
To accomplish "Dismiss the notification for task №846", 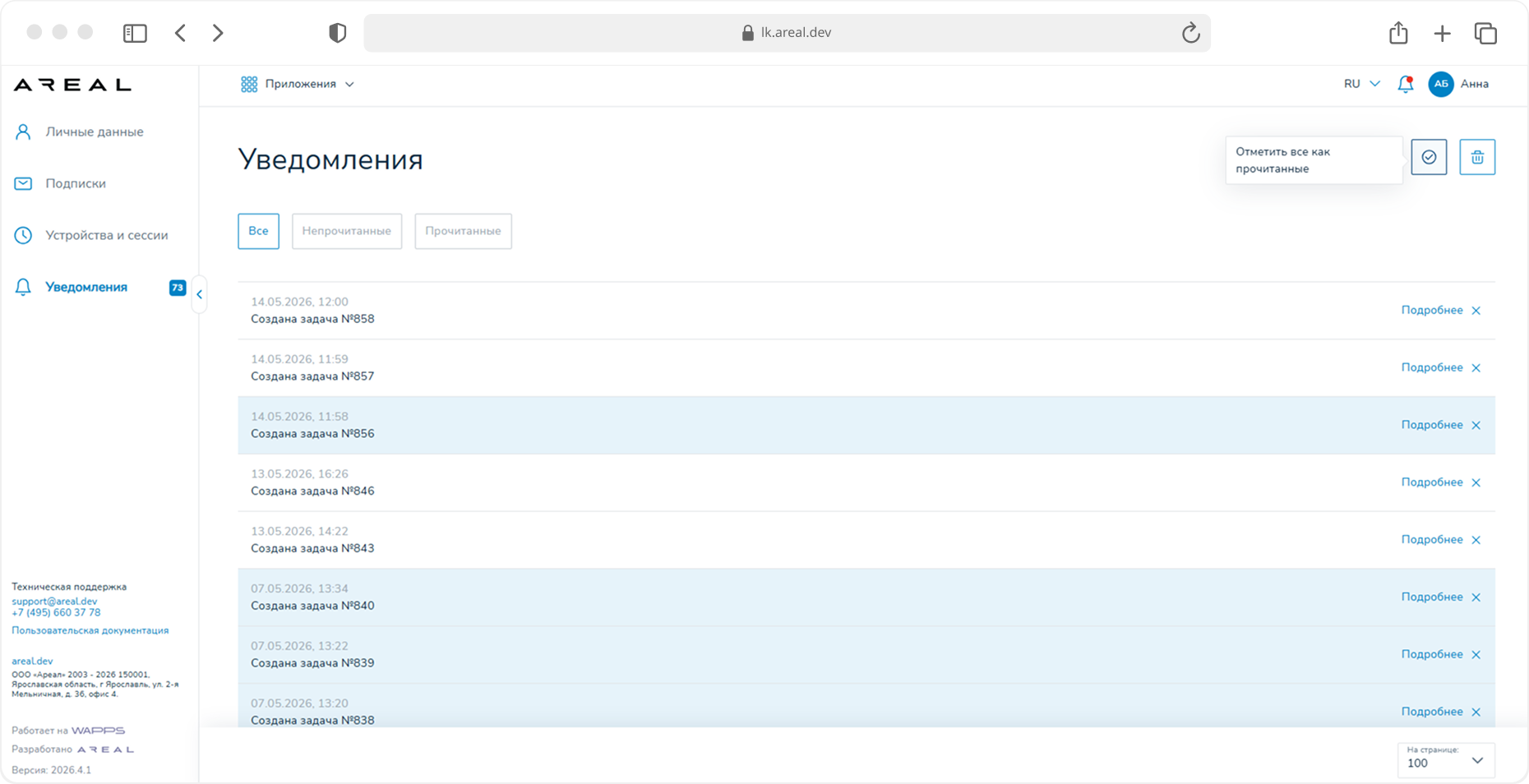I will click(1476, 482).
